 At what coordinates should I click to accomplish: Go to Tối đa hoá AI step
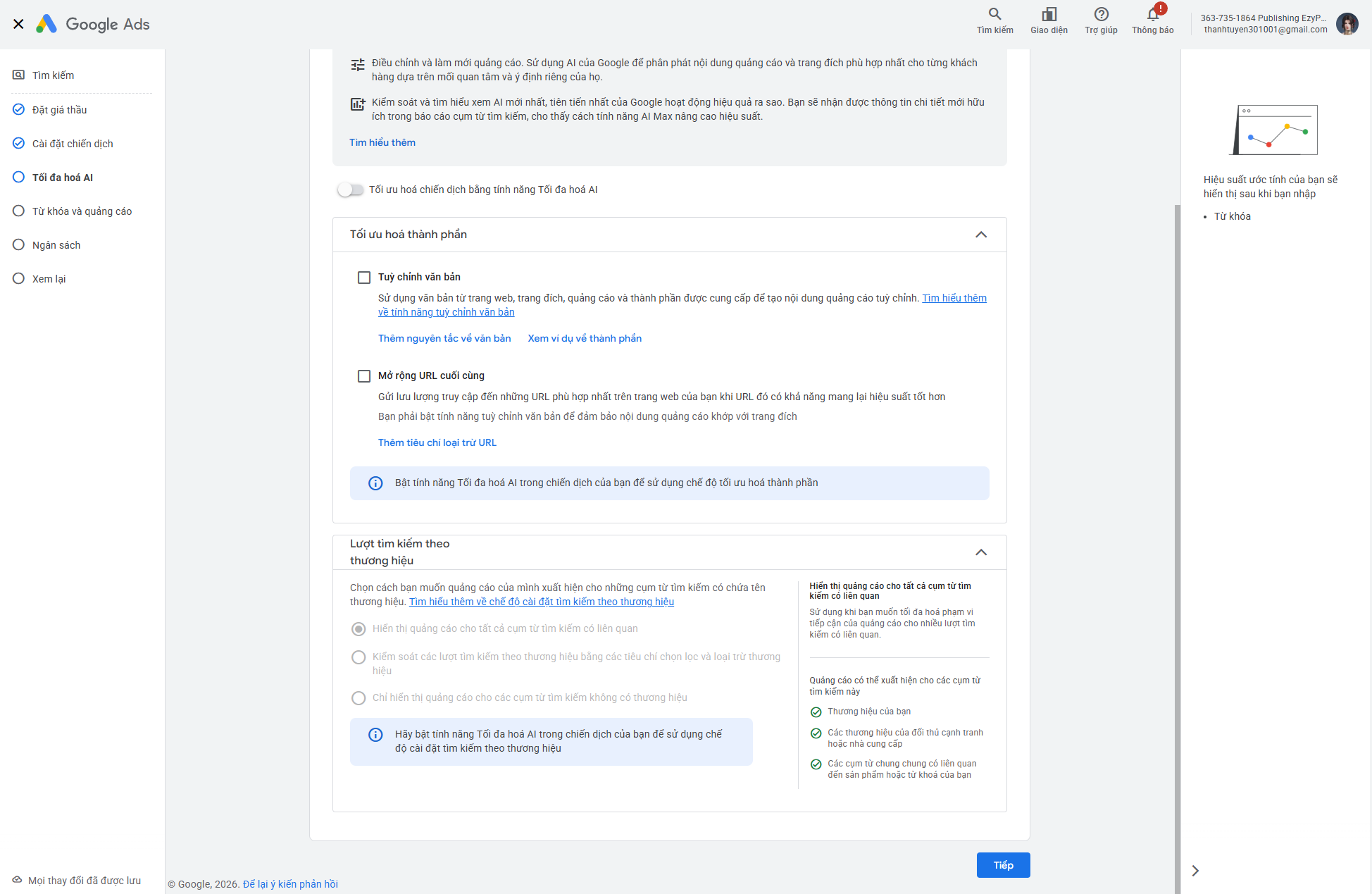pyautogui.click(x=63, y=178)
